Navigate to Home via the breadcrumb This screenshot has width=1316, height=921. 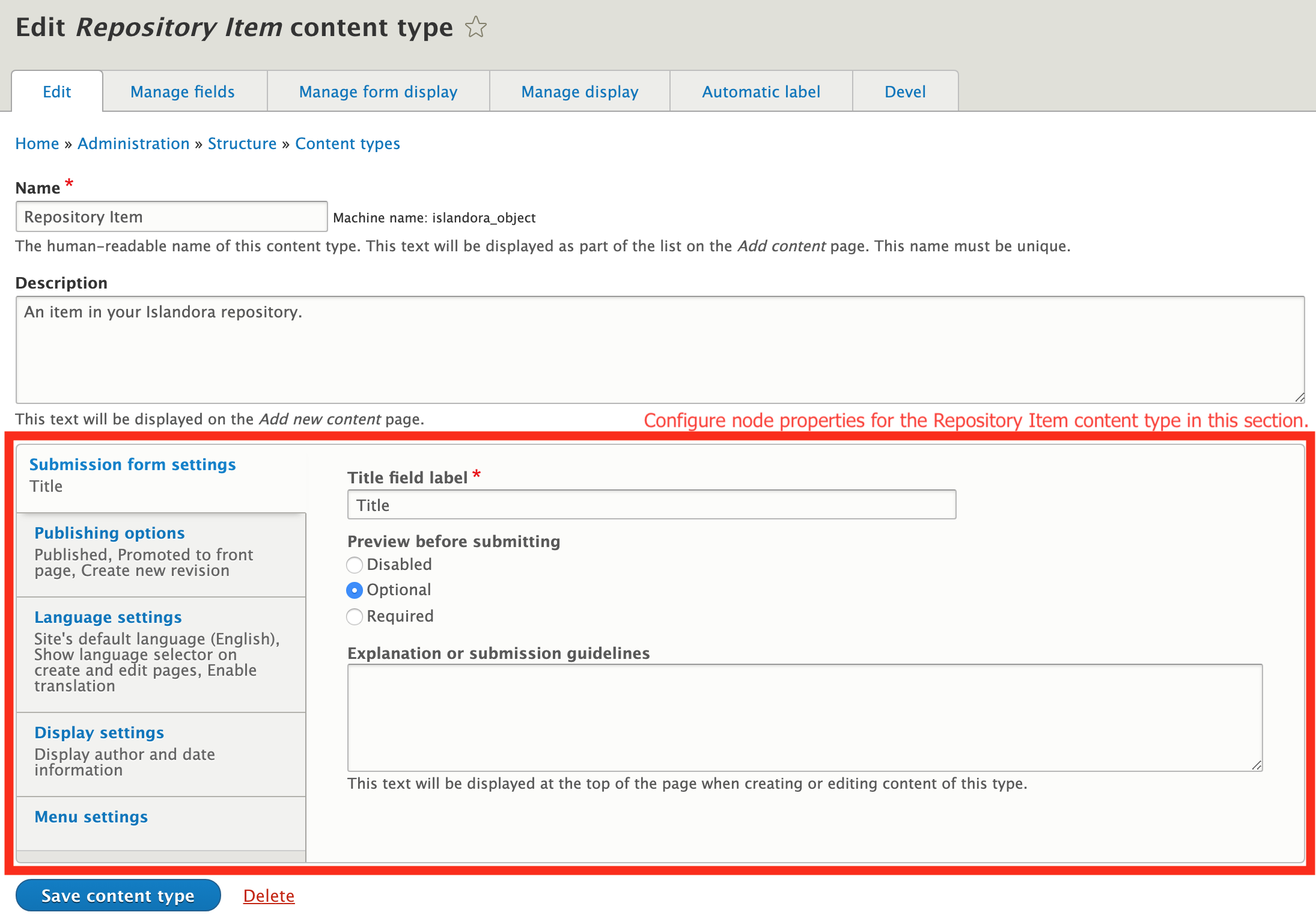[37, 143]
